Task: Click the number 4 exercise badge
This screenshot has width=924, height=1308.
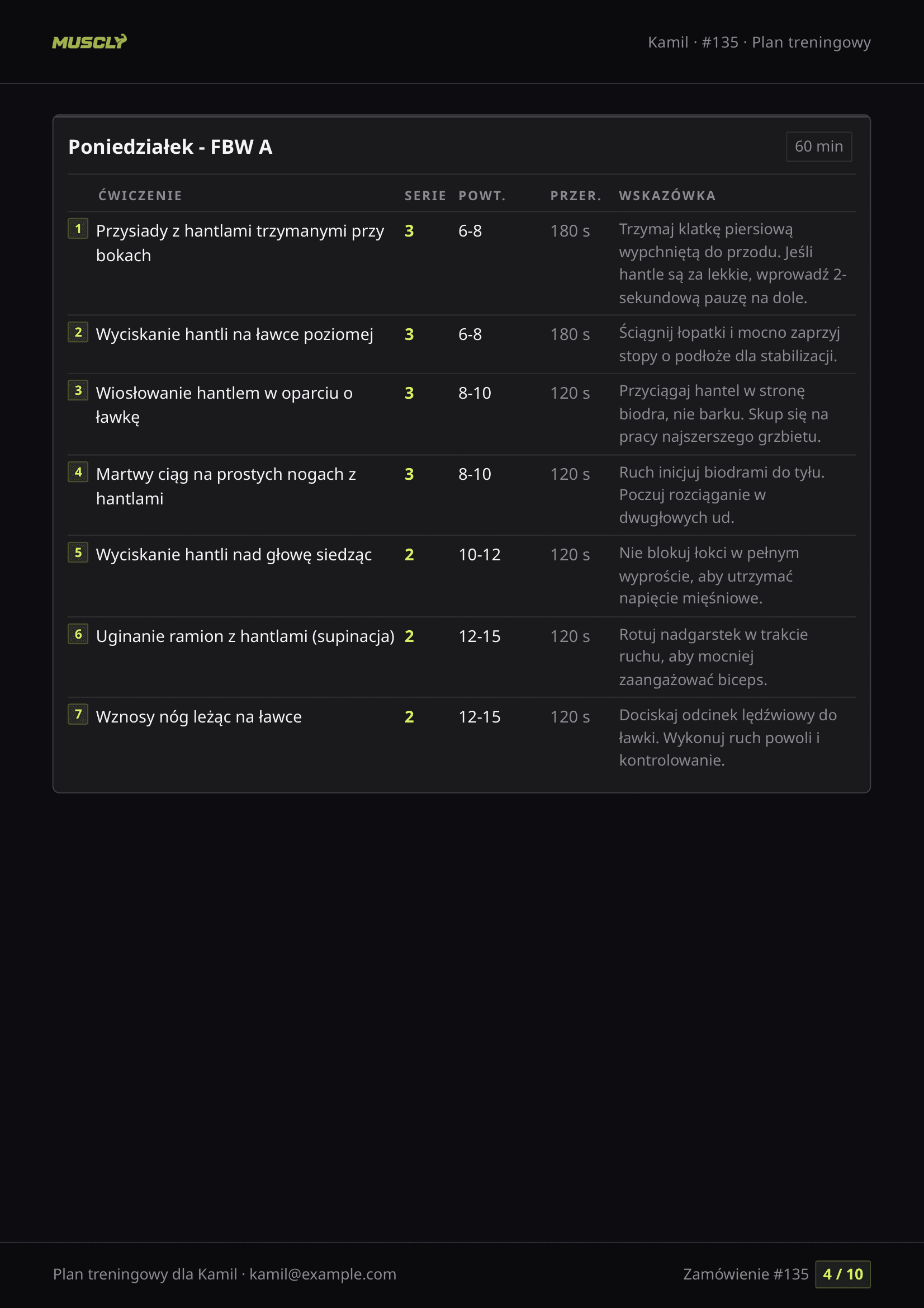Action: (x=78, y=473)
